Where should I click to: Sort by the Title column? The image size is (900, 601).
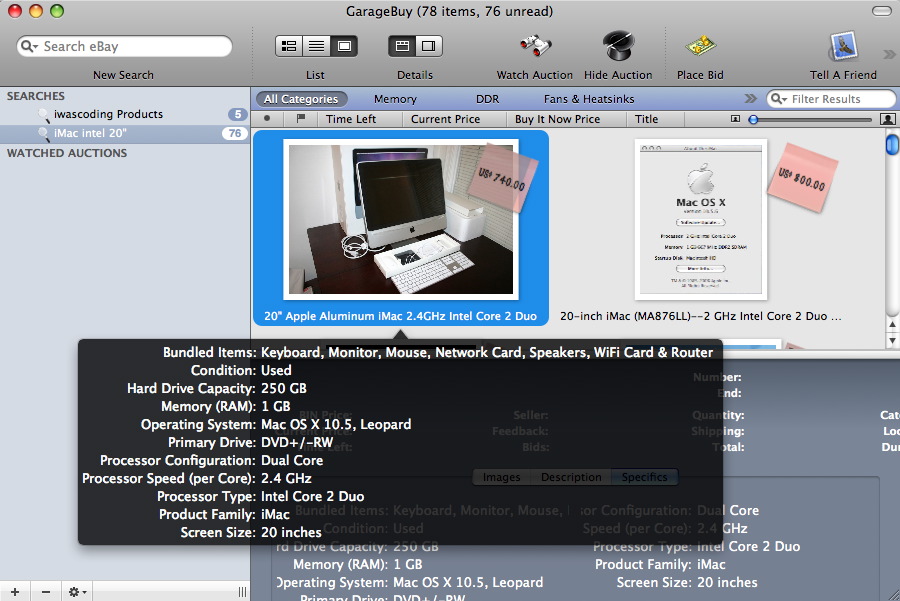pyautogui.click(x=655, y=119)
